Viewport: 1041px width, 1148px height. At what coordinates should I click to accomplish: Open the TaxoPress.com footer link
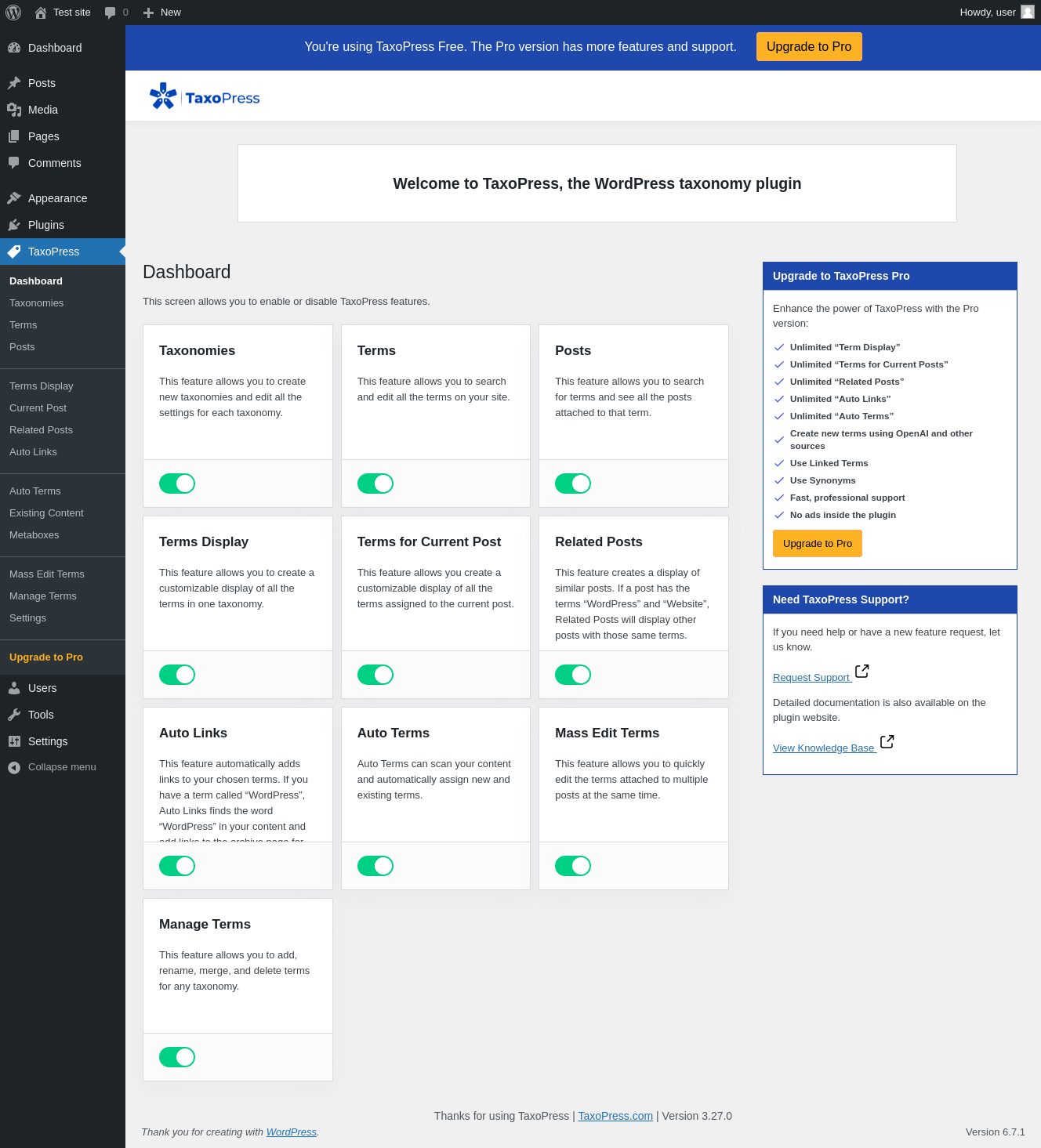pyautogui.click(x=615, y=1116)
